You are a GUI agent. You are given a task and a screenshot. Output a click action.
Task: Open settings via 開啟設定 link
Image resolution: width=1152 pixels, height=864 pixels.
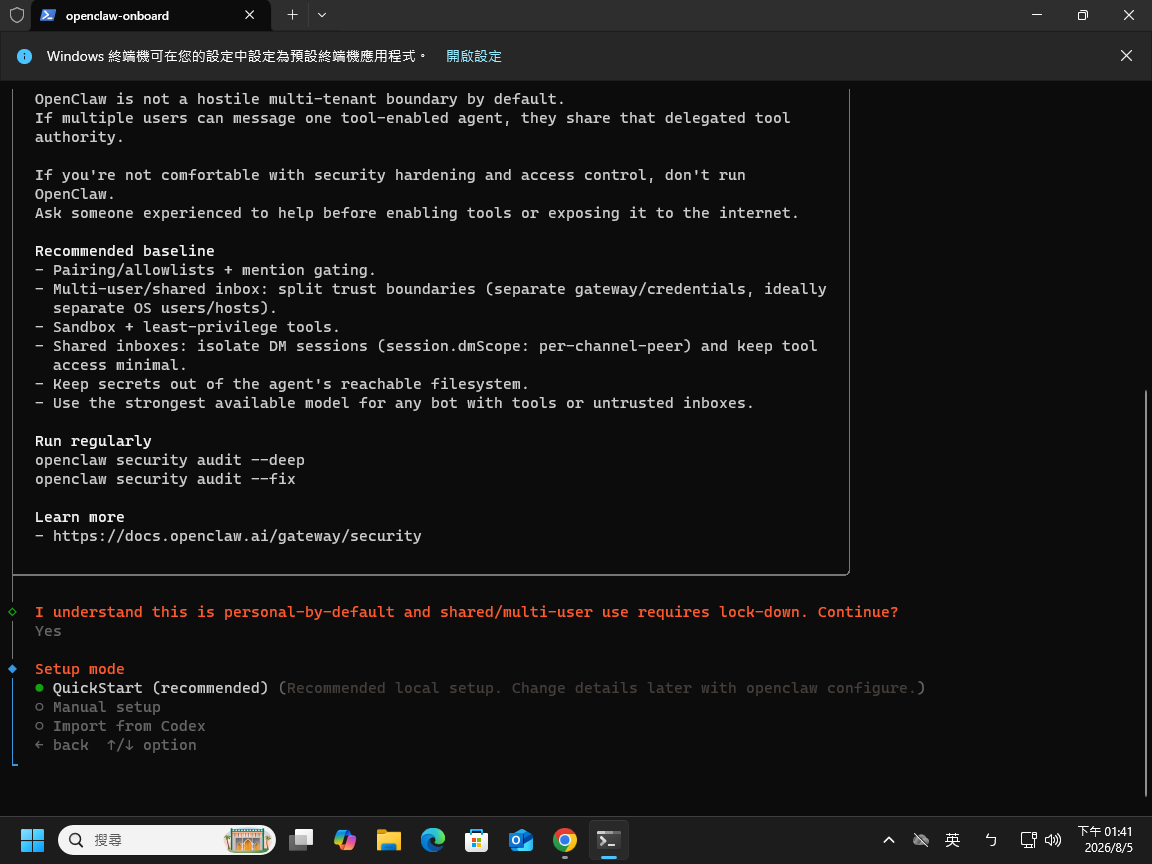pos(474,56)
